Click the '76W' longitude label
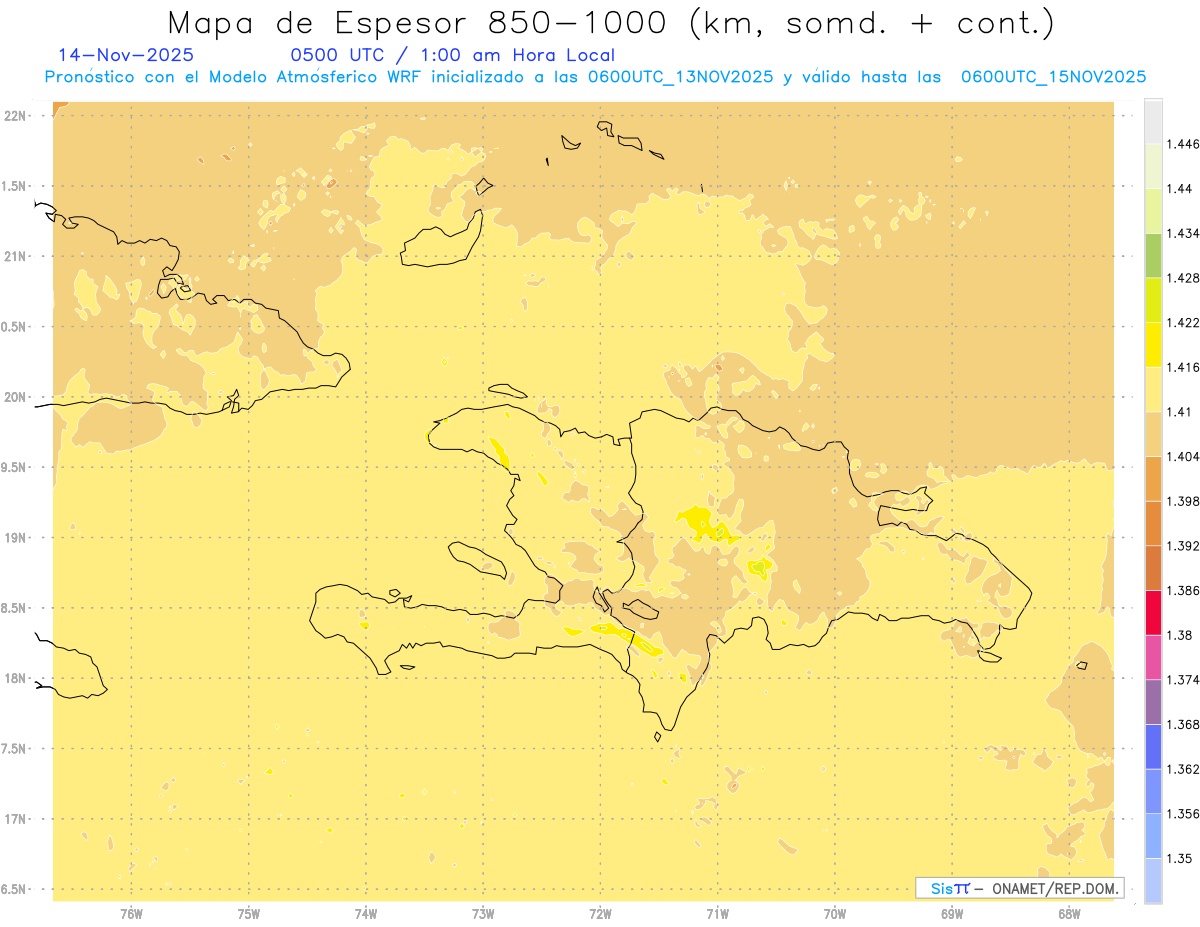 coord(131,914)
